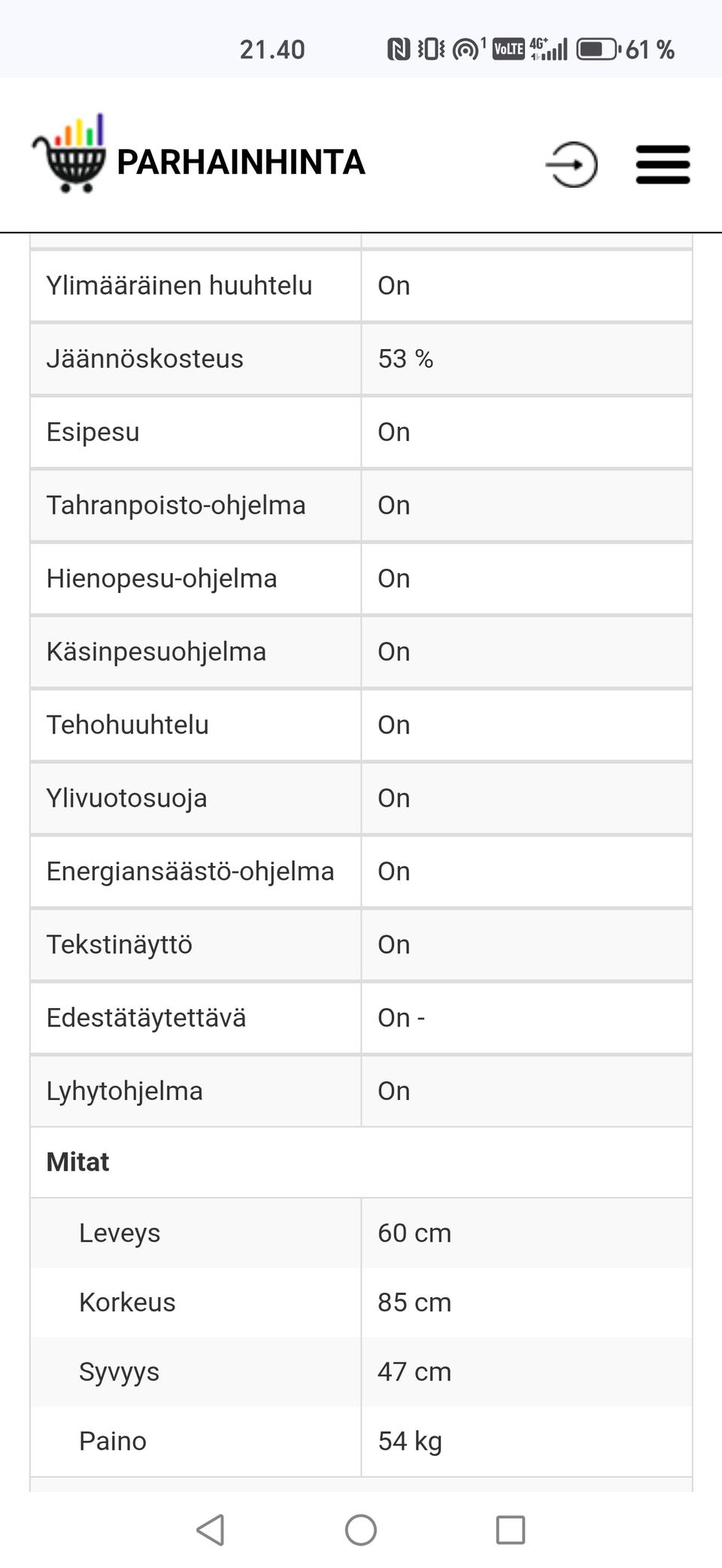Select the Ylivuotosuoja row label
The width and height of the screenshot is (722, 1568).
[x=126, y=798]
